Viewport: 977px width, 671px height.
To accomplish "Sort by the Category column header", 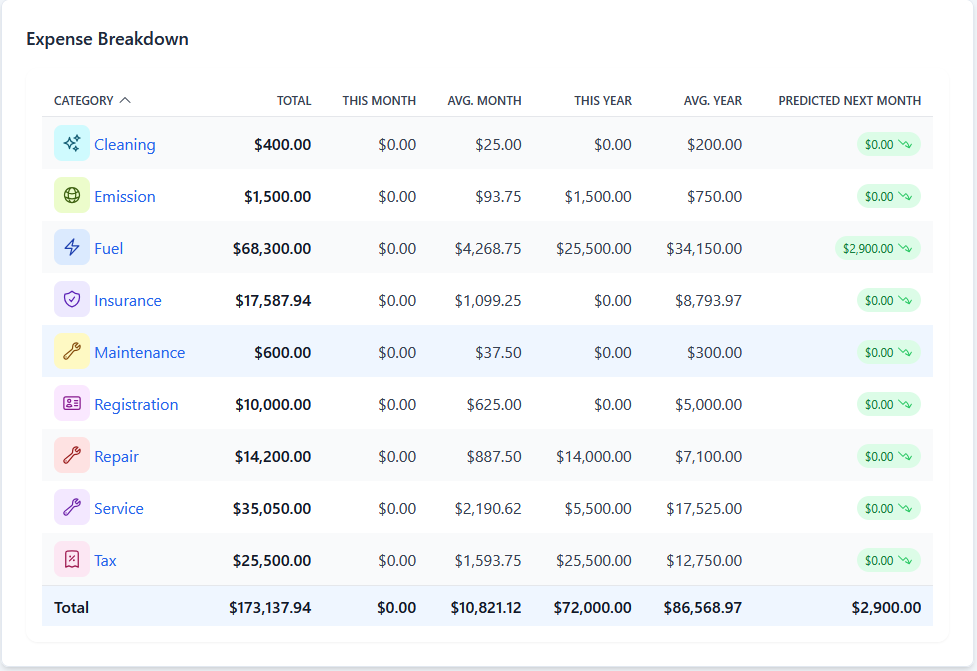I will [92, 100].
